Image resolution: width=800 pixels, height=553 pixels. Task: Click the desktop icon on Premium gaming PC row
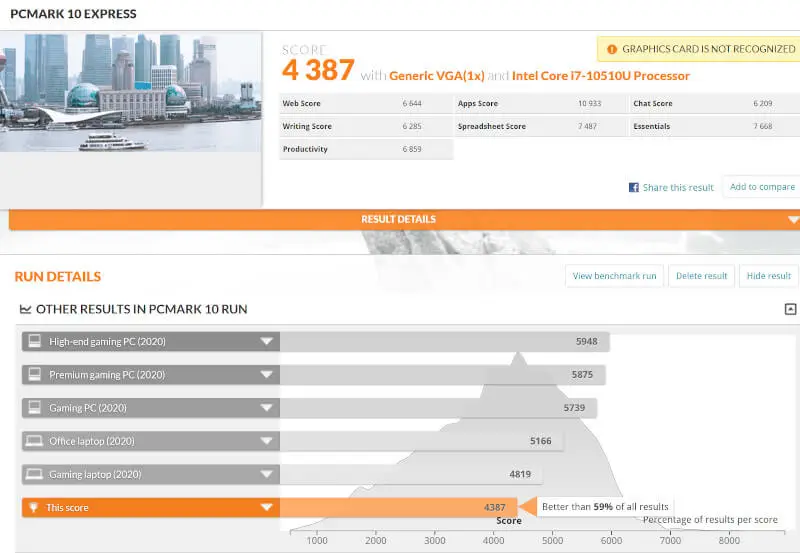coord(34,375)
